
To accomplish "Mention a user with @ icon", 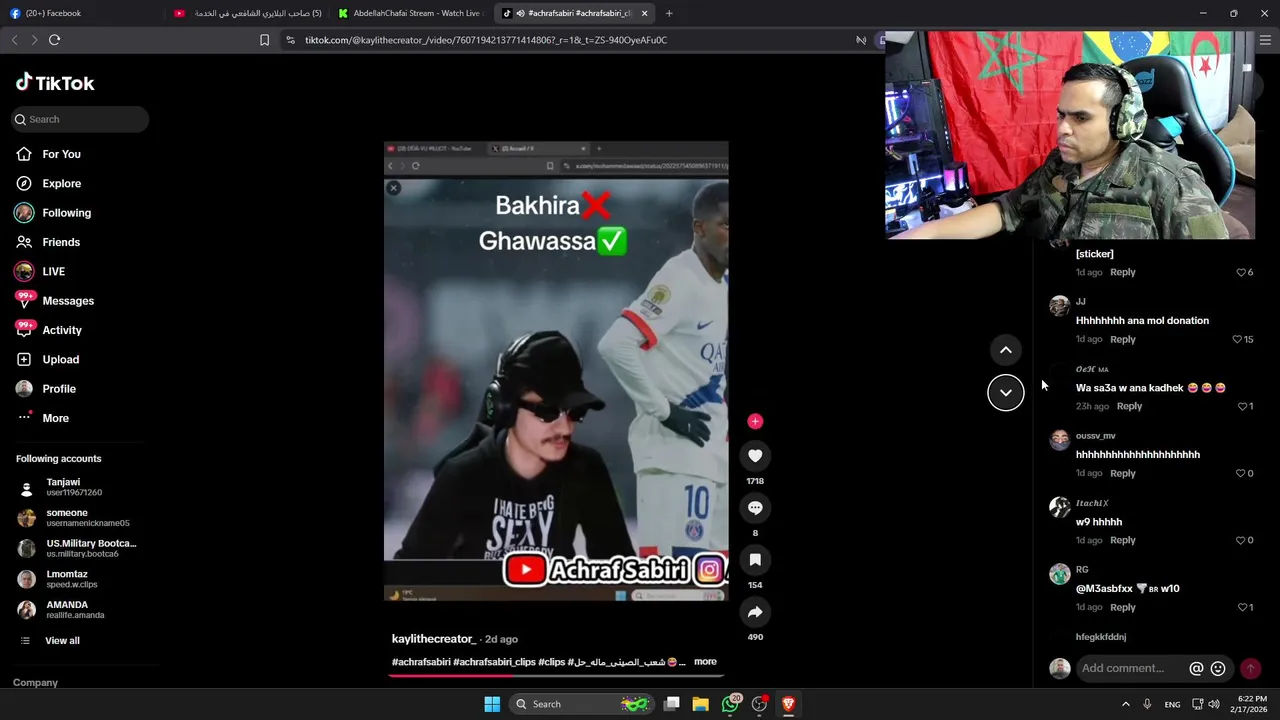I will (x=1196, y=669).
